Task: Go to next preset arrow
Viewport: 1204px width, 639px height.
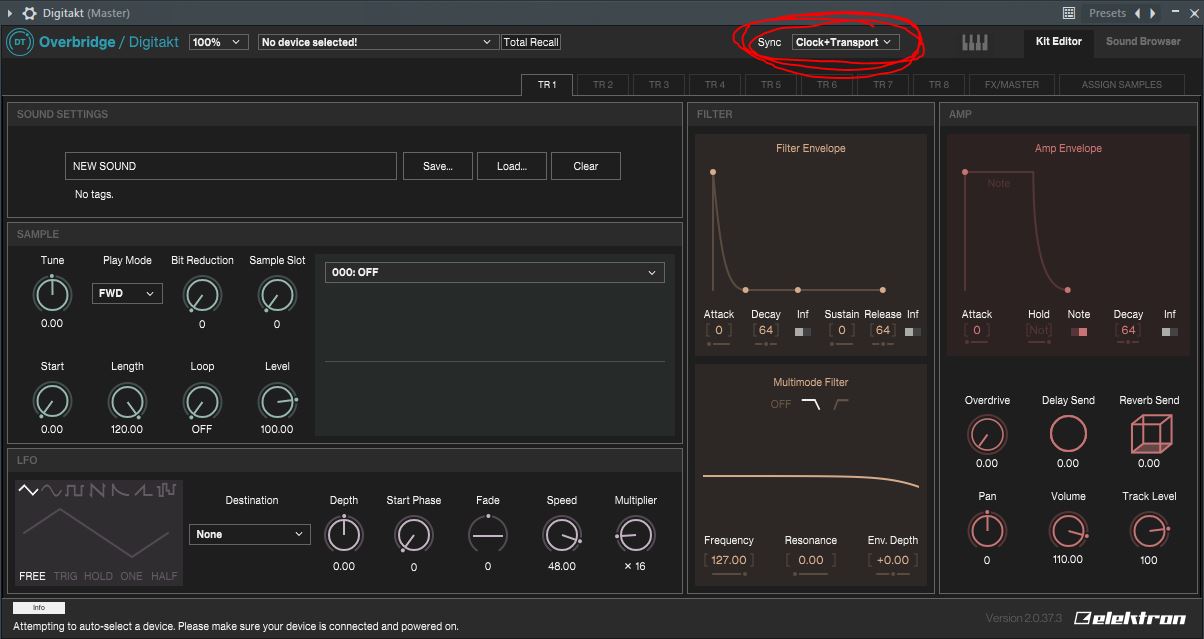Action: (1153, 13)
